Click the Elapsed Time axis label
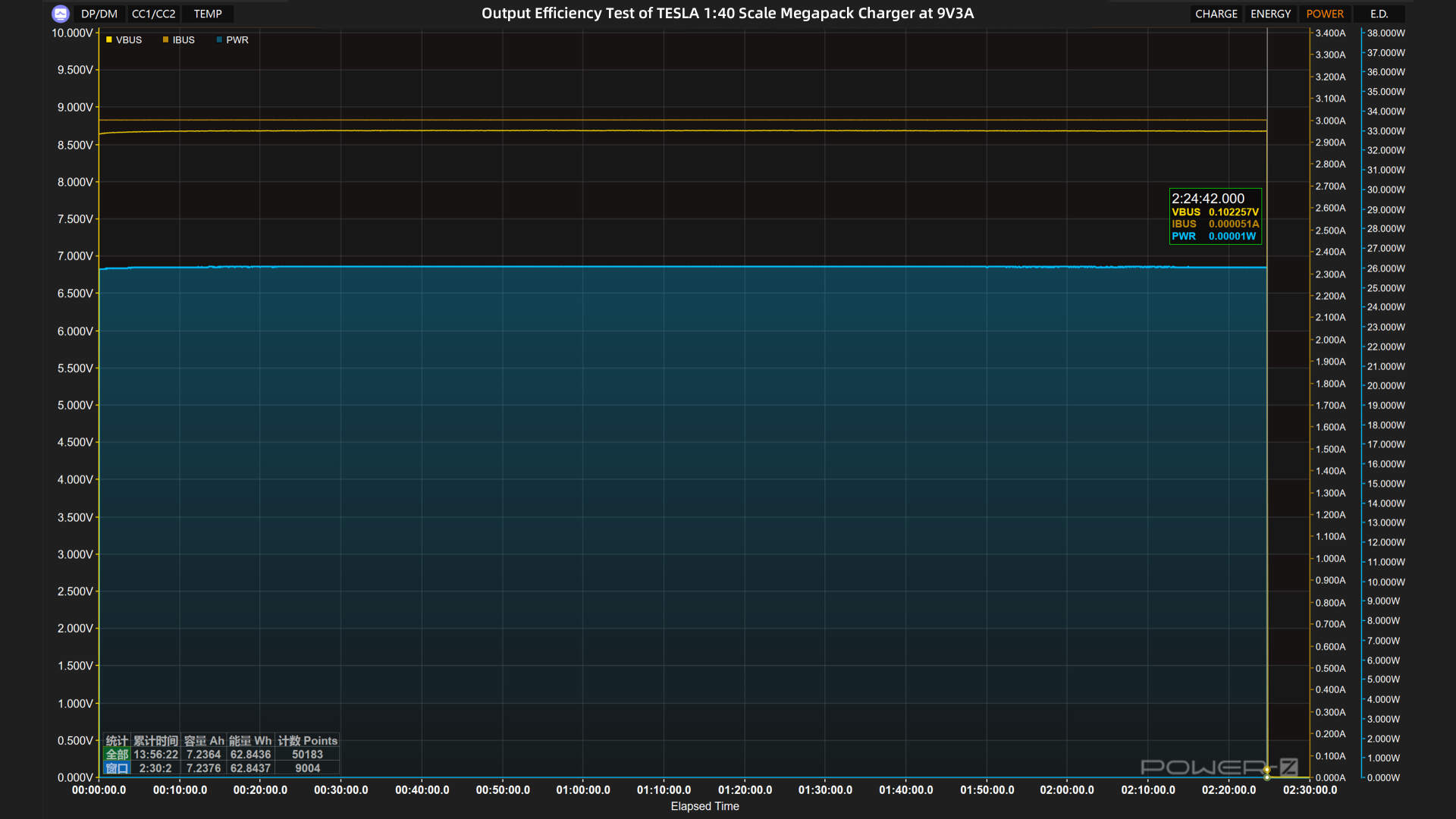Image resolution: width=1456 pixels, height=819 pixels. (x=704, y=806)
